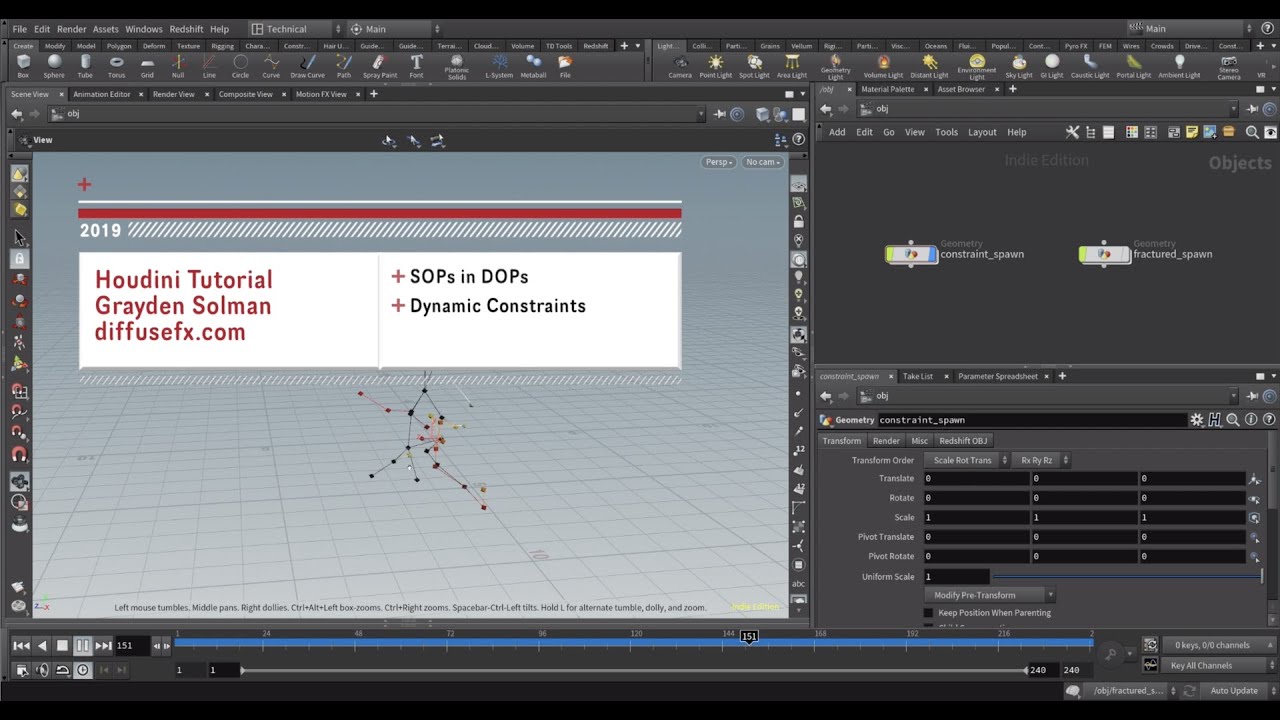Toggle audio speaker button in playbar

[42, 670]
